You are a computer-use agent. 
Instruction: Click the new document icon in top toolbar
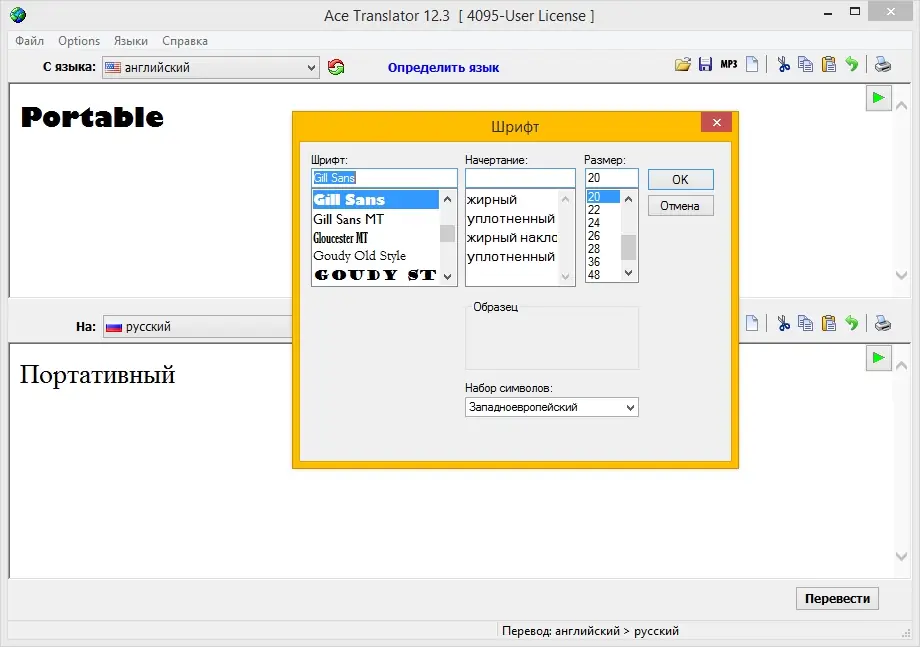pos(752,65)
